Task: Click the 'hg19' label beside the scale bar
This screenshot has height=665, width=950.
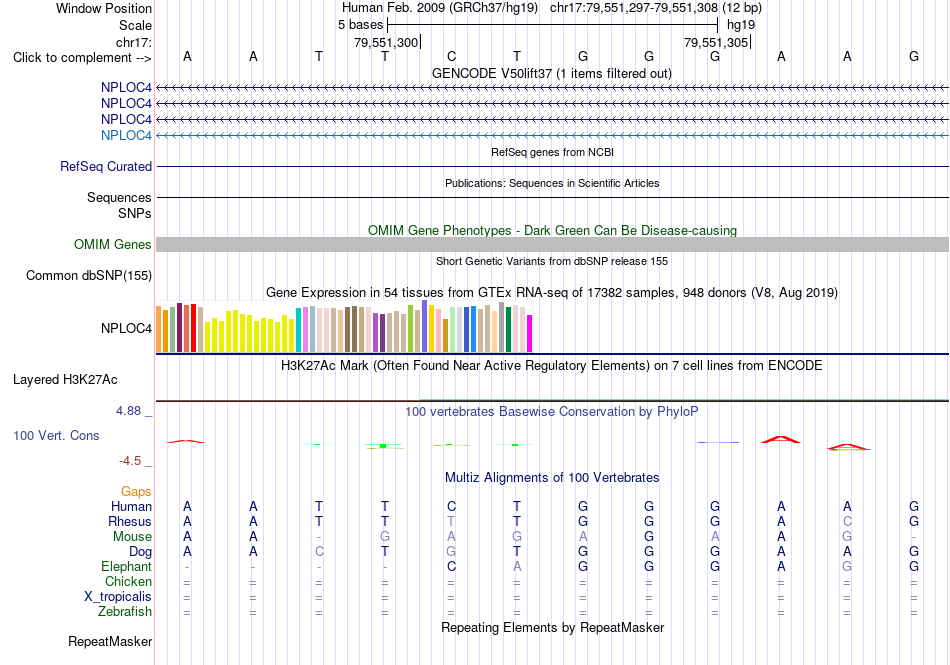Action: pos(740,25)
